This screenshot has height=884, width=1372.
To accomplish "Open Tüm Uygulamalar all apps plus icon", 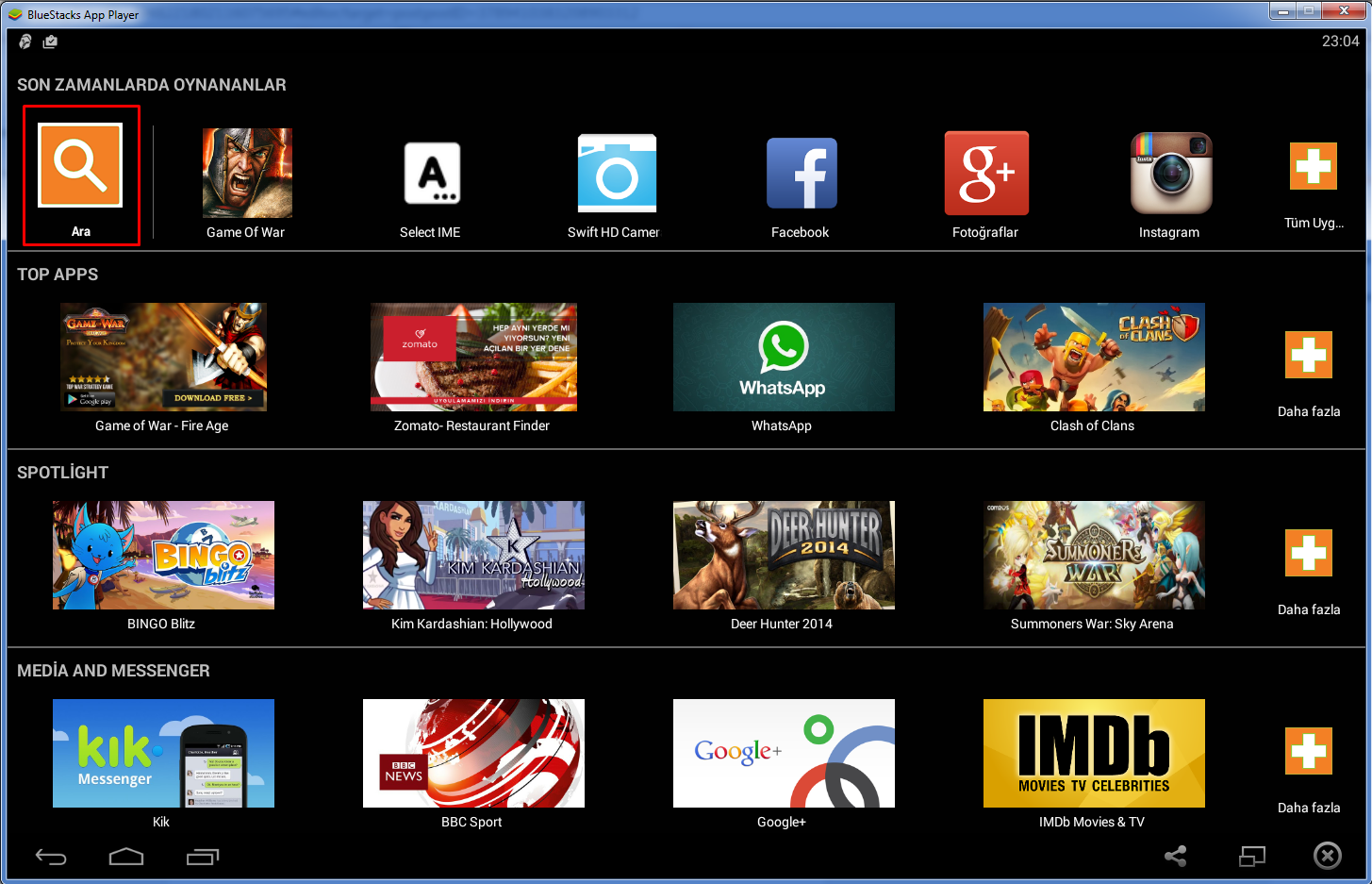I will click(x=1314, y=166).
